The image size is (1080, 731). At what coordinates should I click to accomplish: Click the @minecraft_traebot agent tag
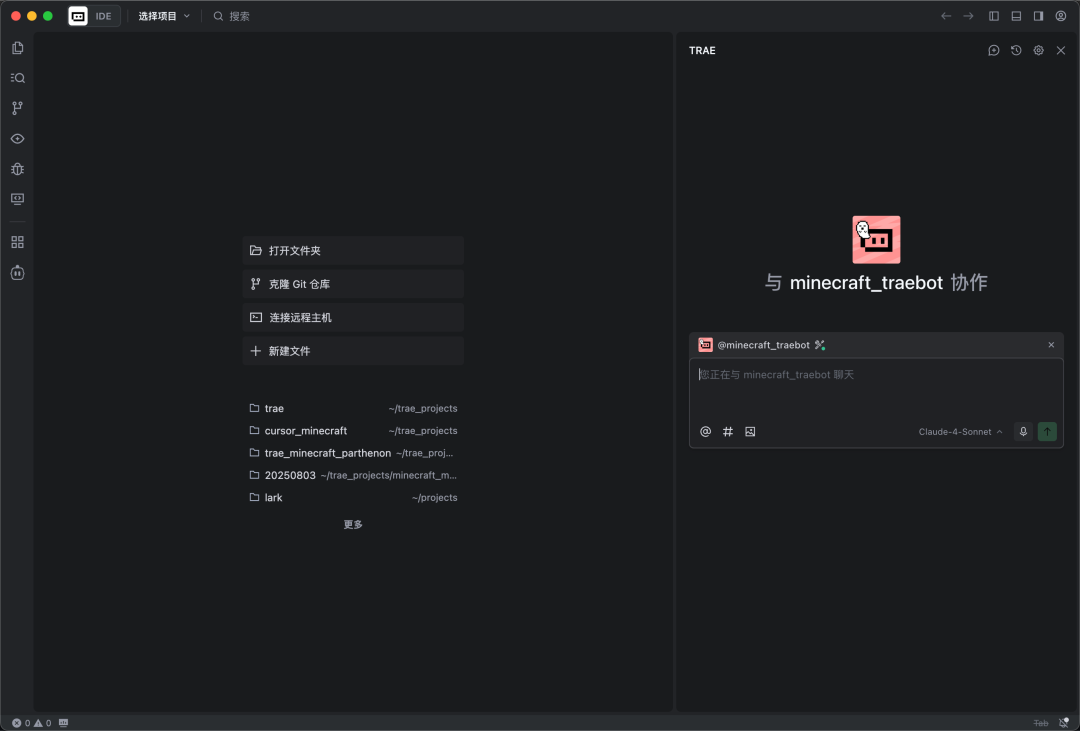[763, 345]
